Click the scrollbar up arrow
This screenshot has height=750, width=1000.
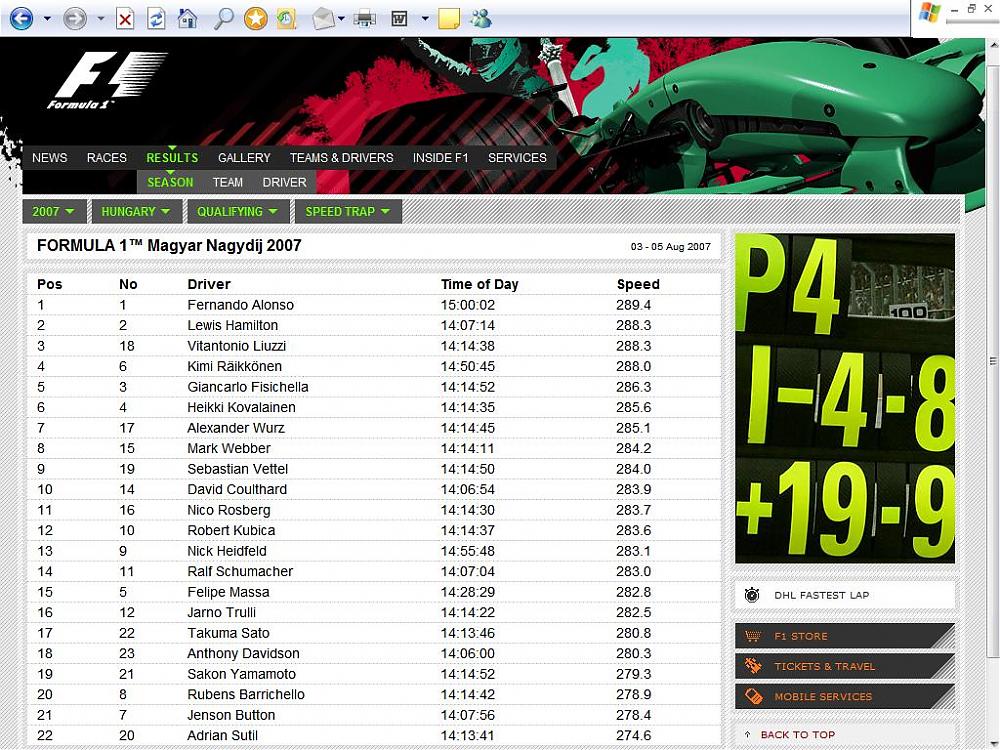click(x=993, y=45)
